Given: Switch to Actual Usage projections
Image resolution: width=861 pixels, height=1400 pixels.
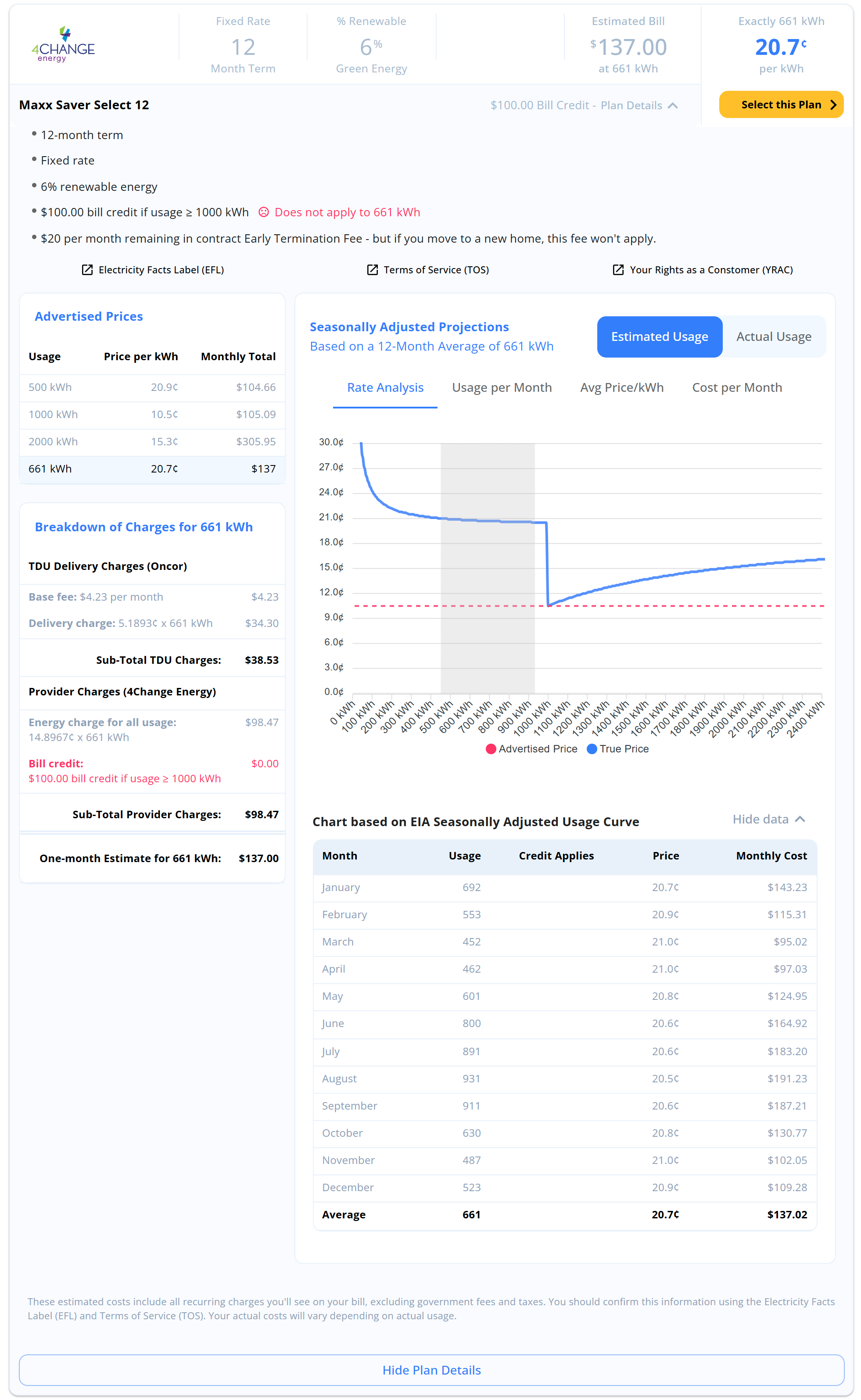Looking at the screenshot, I should [x=774, y=337].
